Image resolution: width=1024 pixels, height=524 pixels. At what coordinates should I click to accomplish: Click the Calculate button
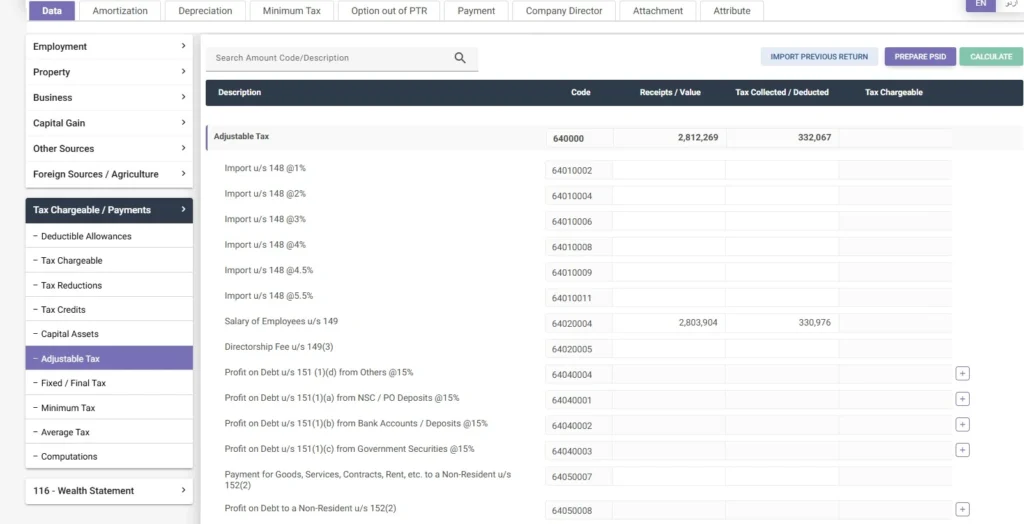click(991, 57)
